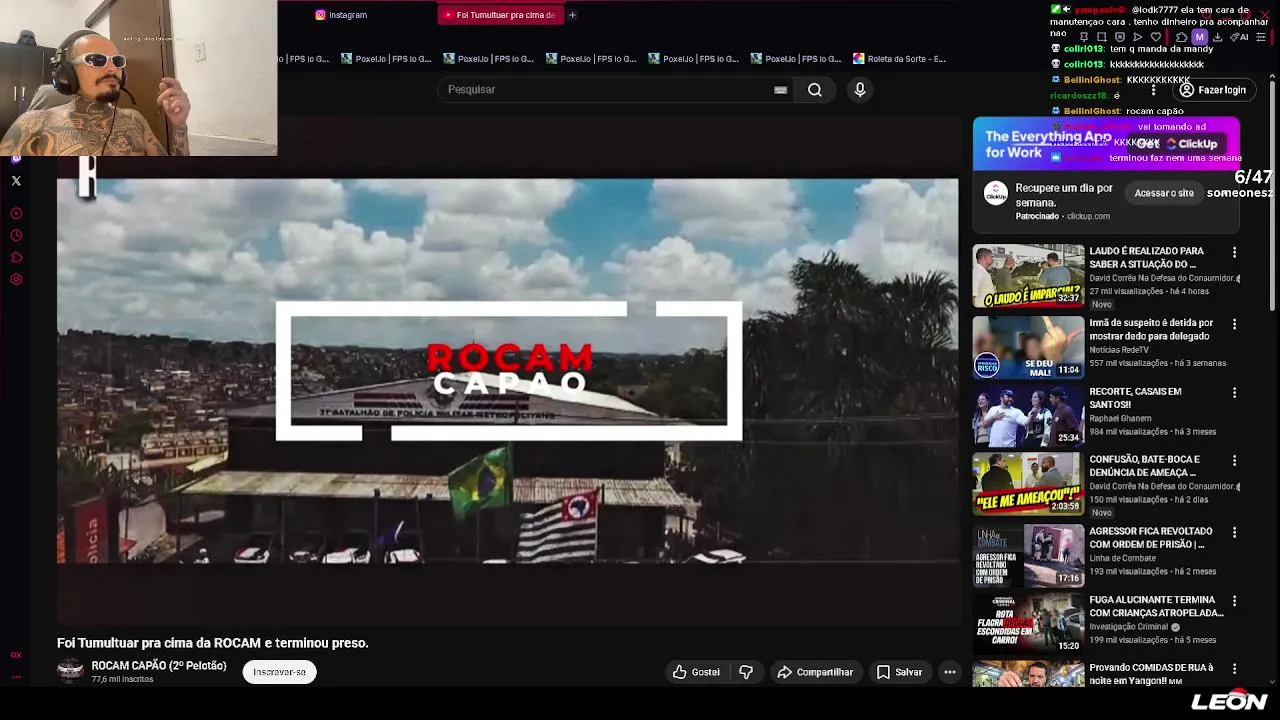Open LAUDO É REALIZADO video thumbnail
Viewport: 1280px width, 720px height.
point(1028,276)
